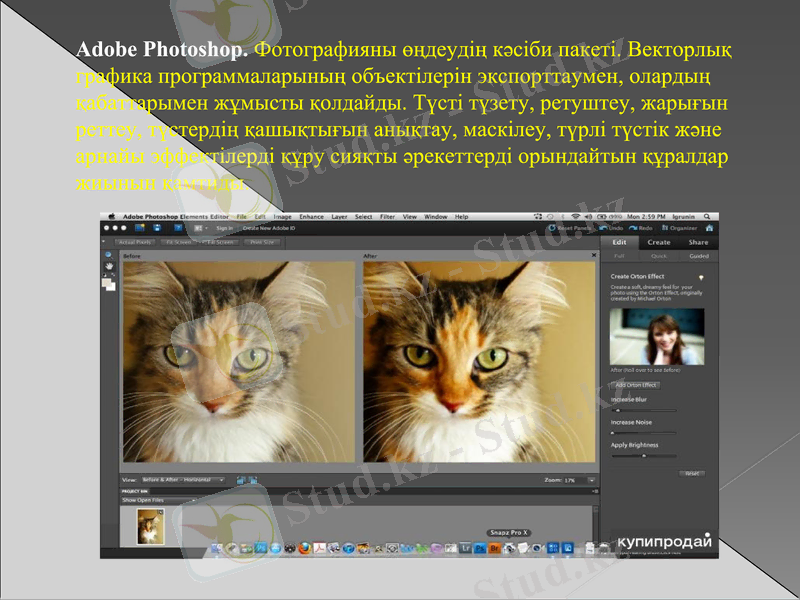Toggle the lightbulb hint on Create Orton Effect
Image resolution: width=800 pixels, height=600 pixels.
pyautogui.click(x=700, y=278)
